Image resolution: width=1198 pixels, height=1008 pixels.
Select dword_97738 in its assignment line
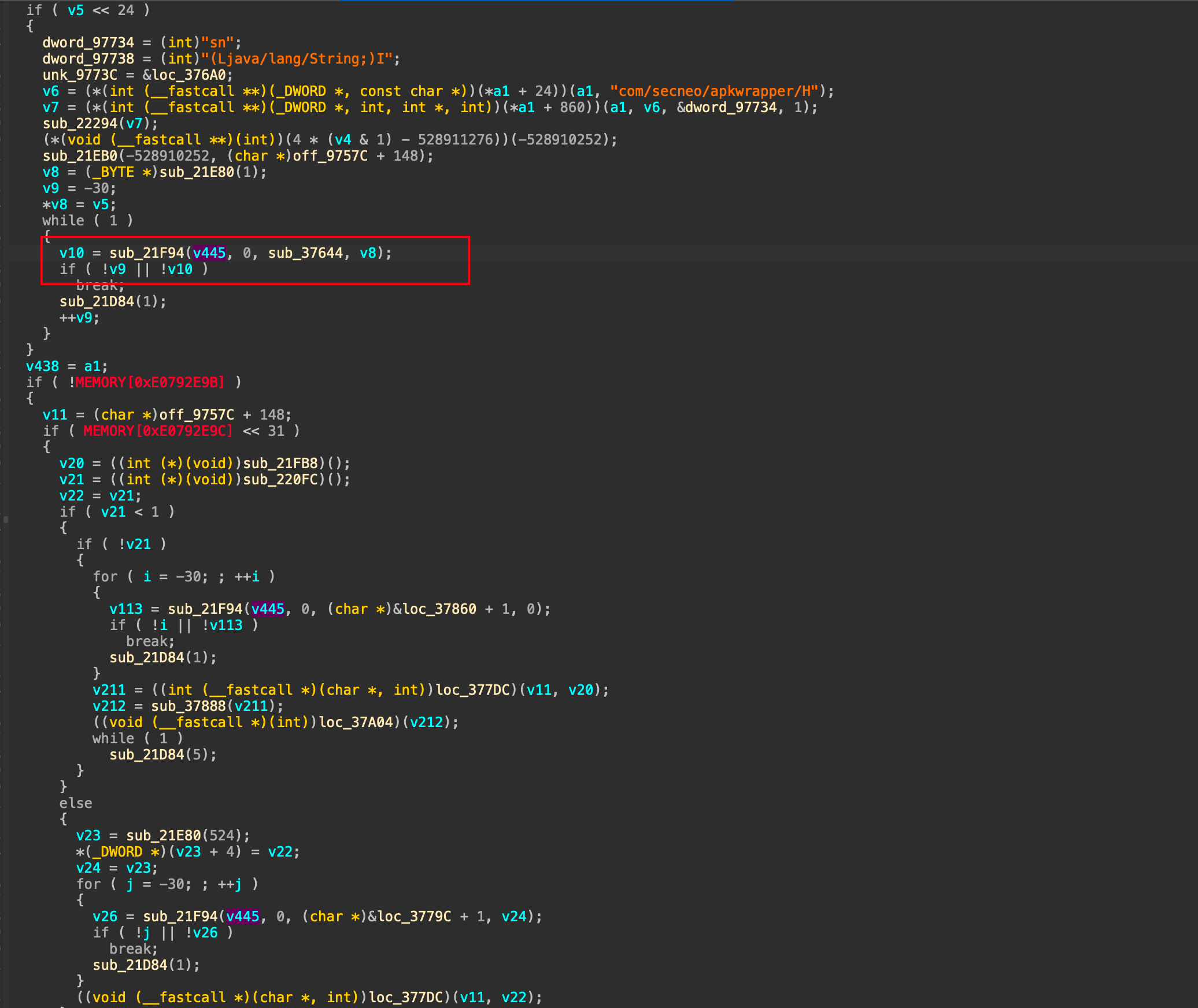click(x=88, y=59)
